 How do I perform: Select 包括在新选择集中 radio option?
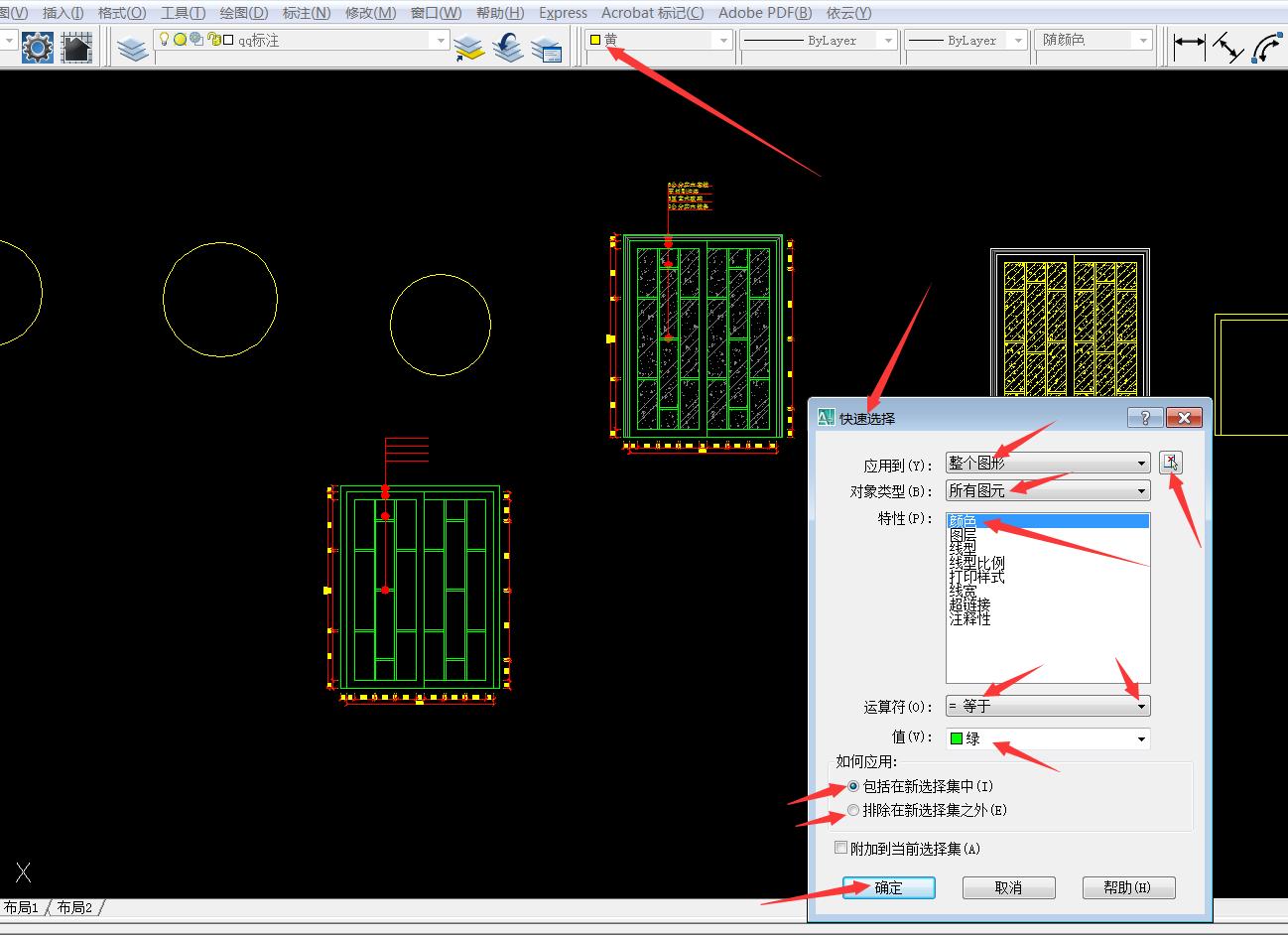tap(854, 786)
